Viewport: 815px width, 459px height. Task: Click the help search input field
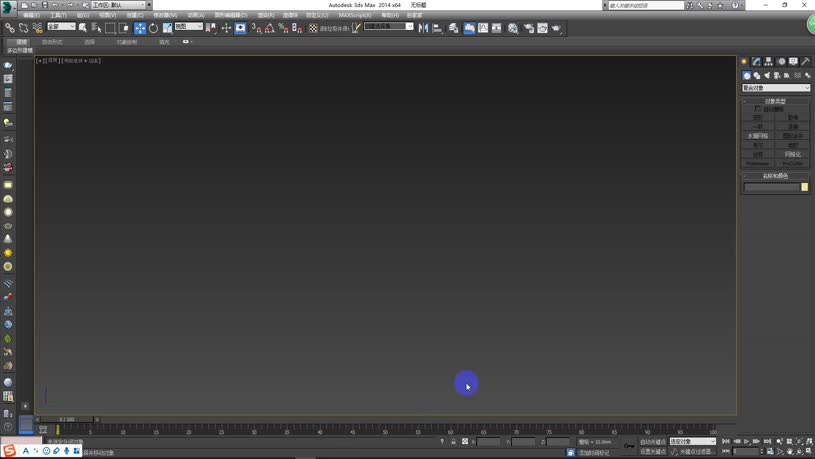646,5
